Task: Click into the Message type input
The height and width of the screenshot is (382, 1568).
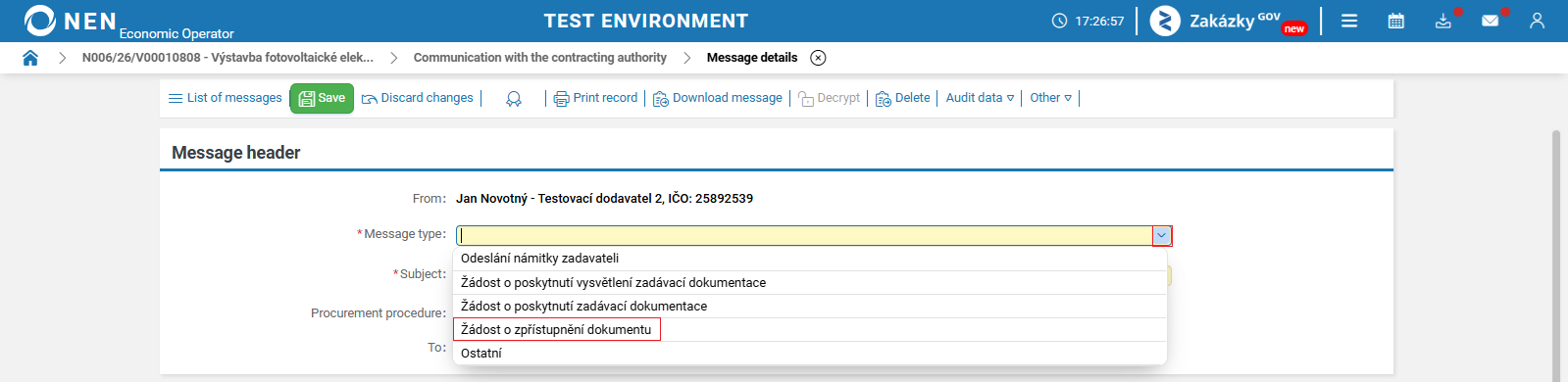Action: (804, 235)
